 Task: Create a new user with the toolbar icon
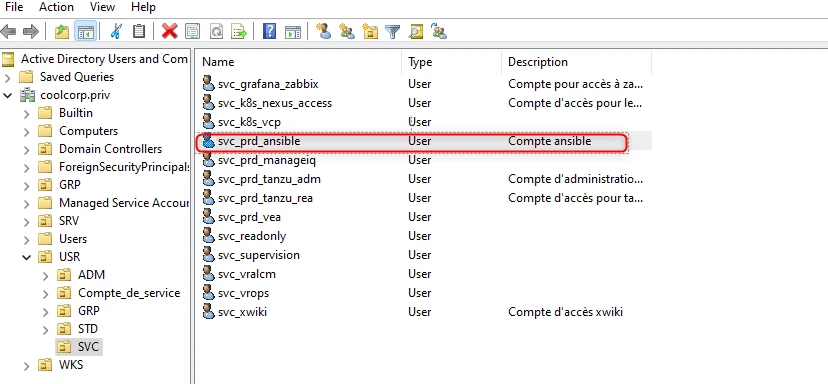pyautogui.click(x=323, y=32)
